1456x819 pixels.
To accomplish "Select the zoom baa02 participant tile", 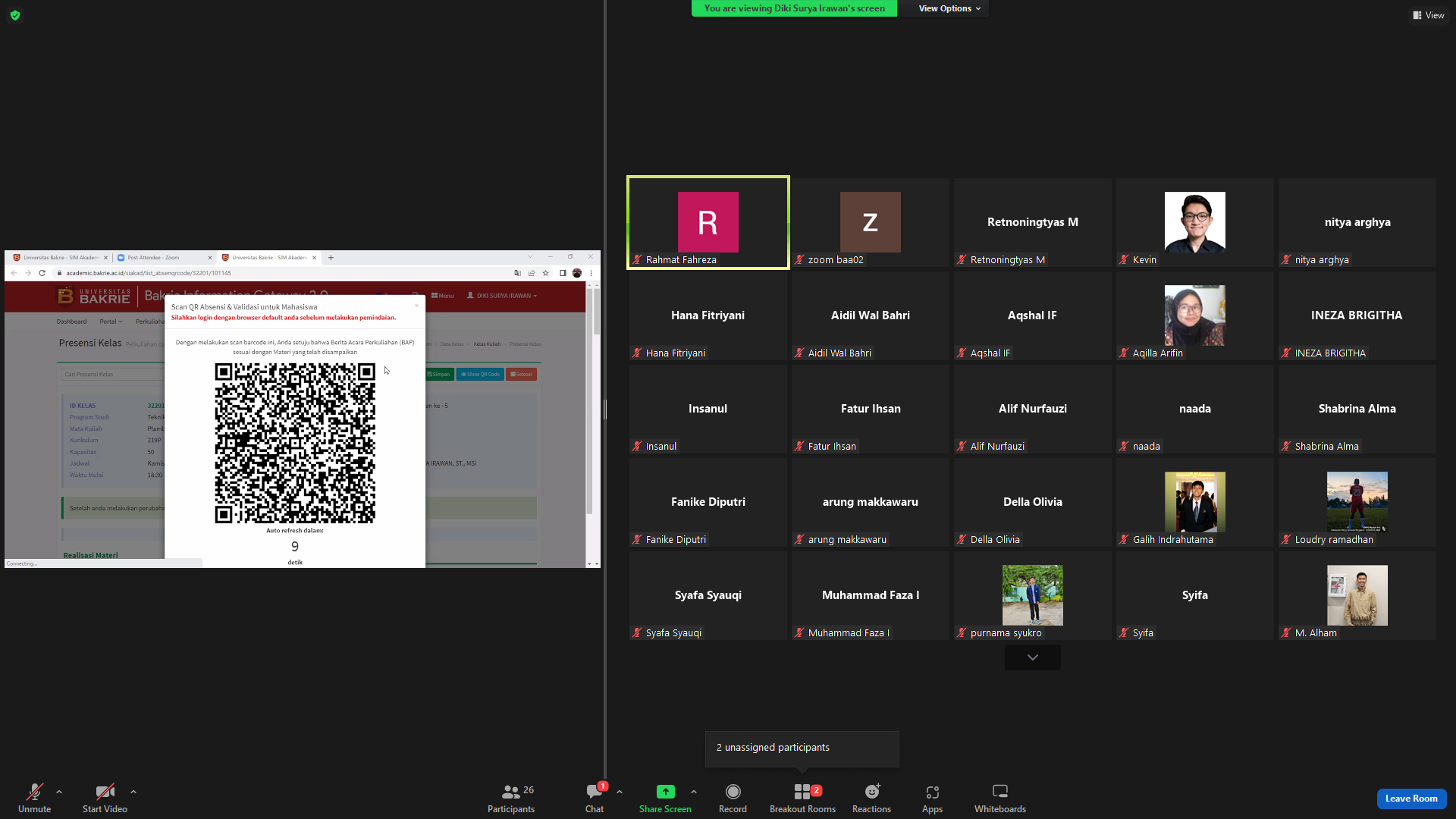I will 870,223.
